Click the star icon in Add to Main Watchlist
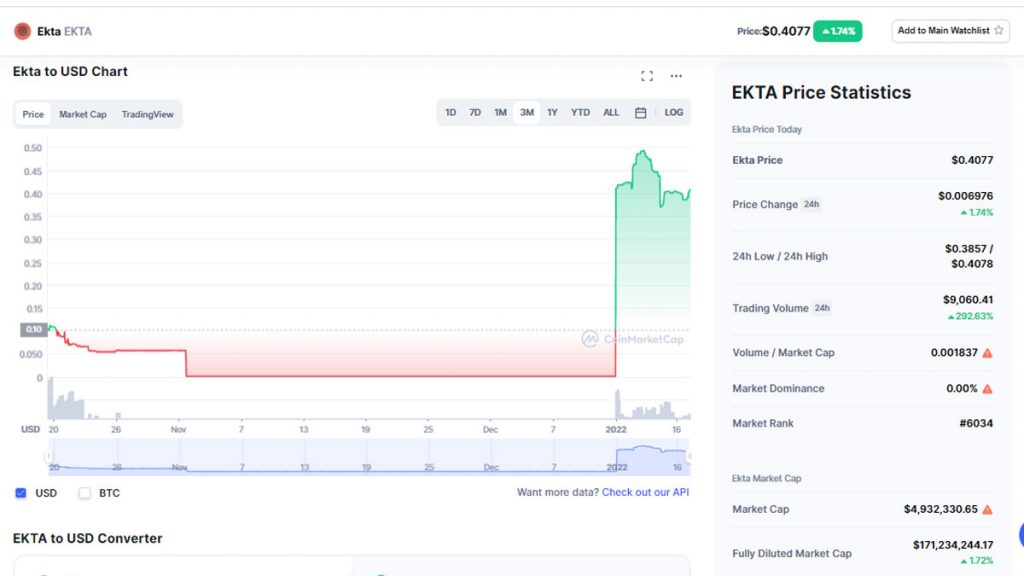1024x576 pixels. pos(999,31)
